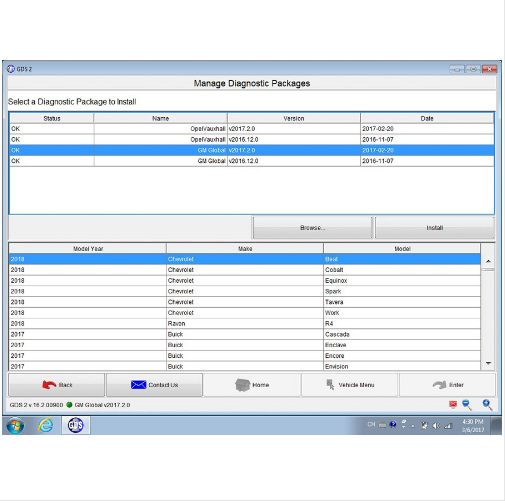Click GM Global v2017.2.0 status bar text
Screen dimensions: 505x503
click(x=102, y=405)
